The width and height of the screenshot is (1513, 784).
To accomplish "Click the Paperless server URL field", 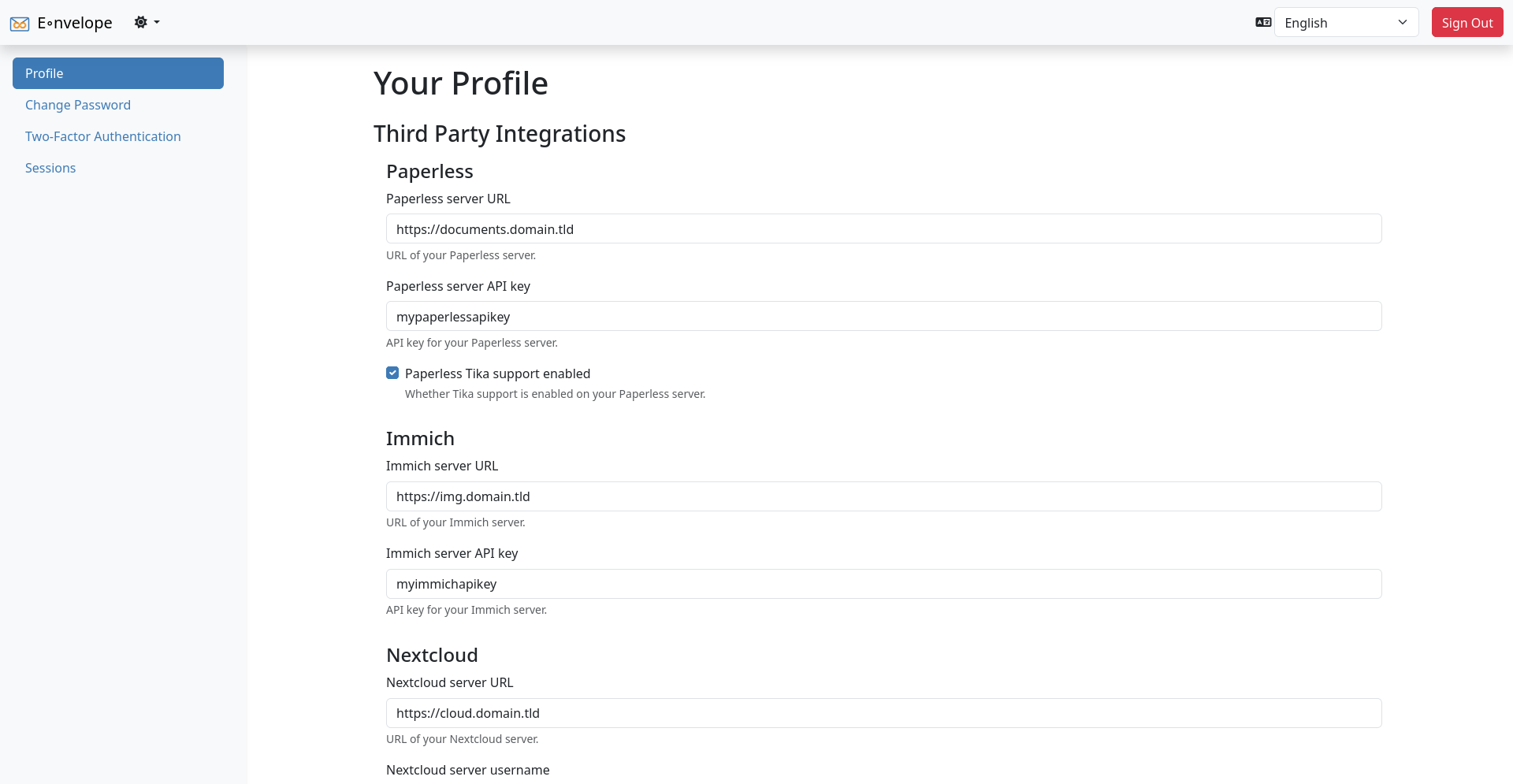I will tap(883, 229).
